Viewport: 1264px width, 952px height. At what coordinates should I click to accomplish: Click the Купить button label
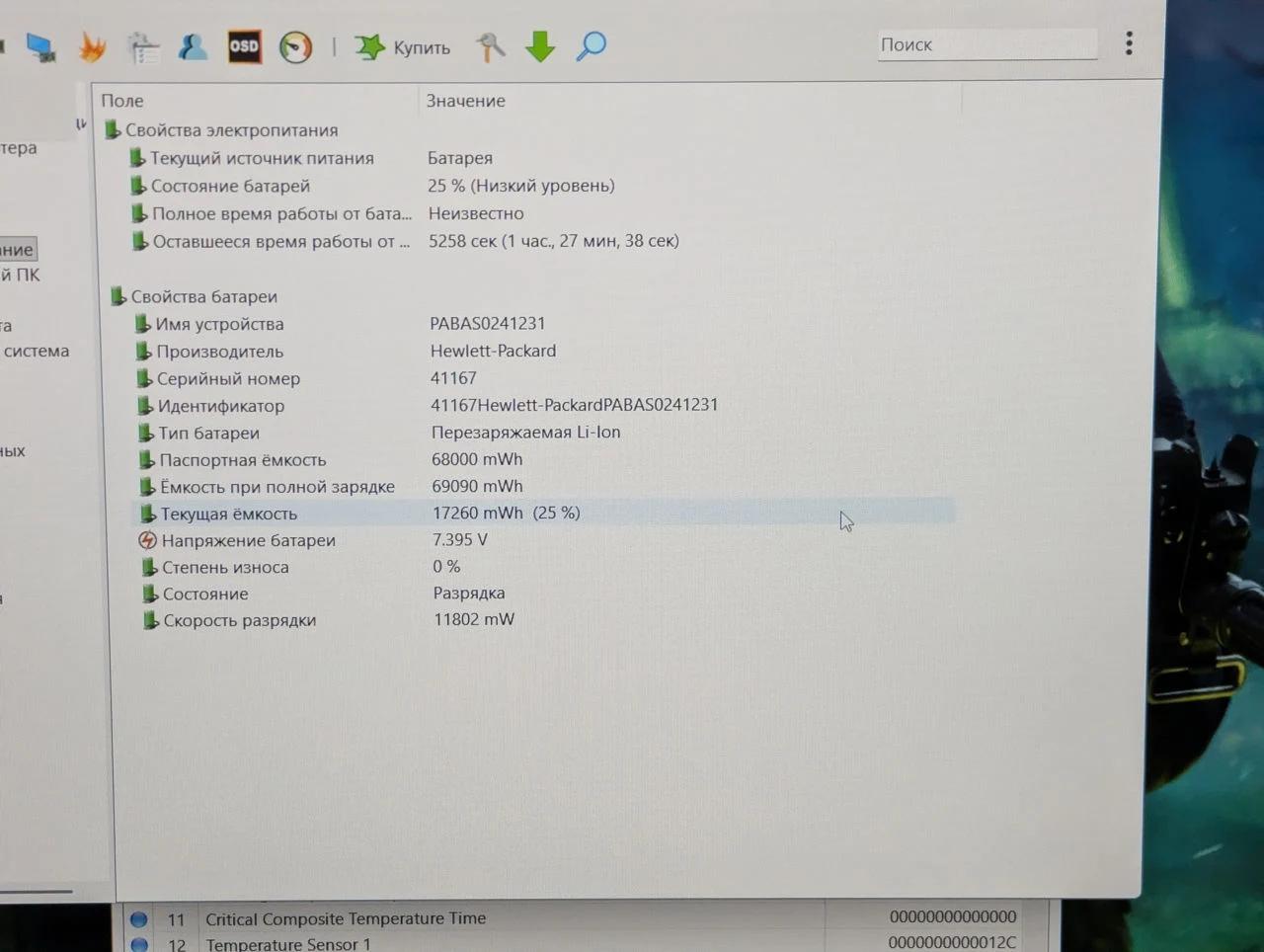422,47
